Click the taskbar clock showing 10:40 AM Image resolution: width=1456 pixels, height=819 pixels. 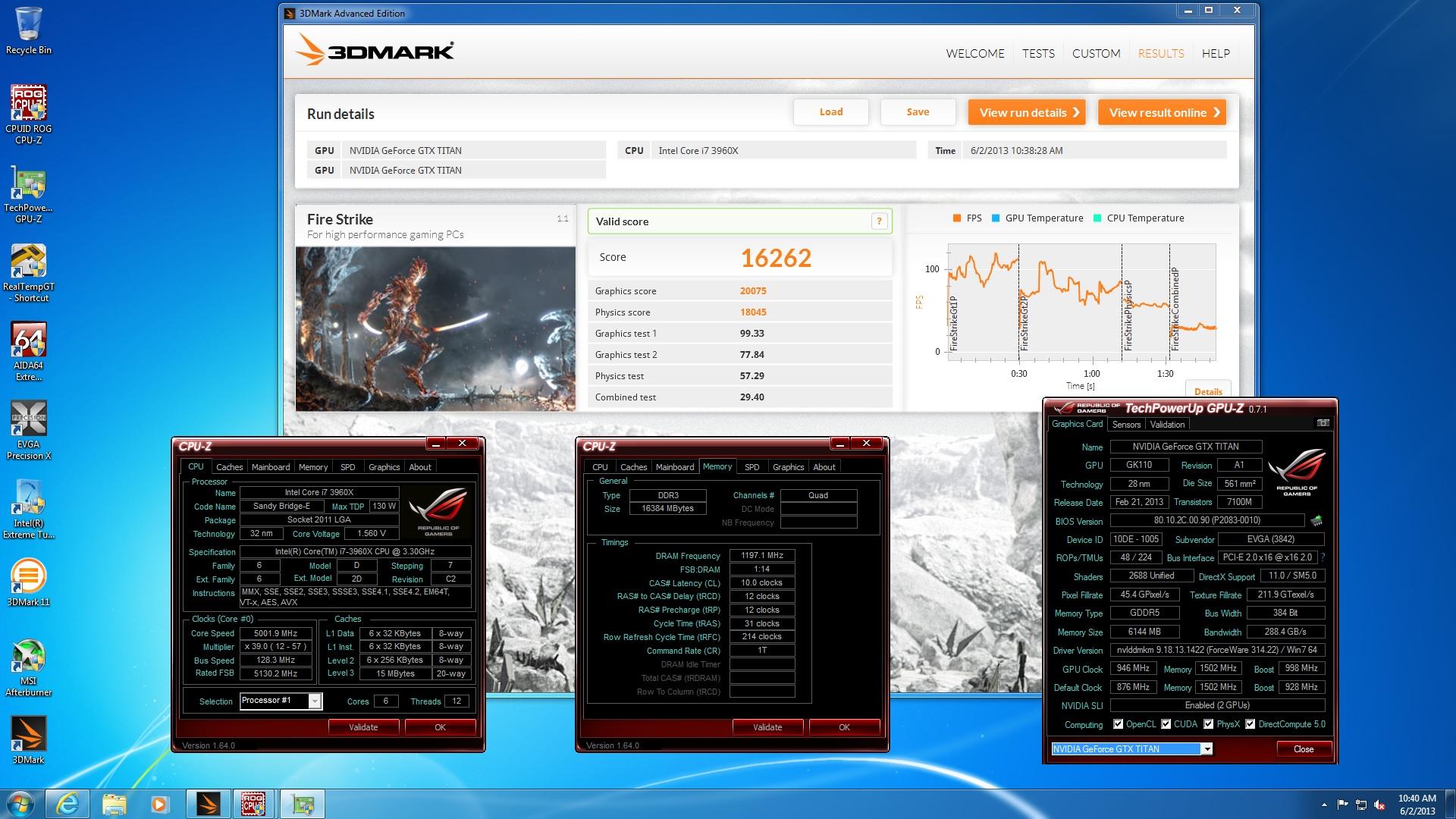coord(1417,804)
